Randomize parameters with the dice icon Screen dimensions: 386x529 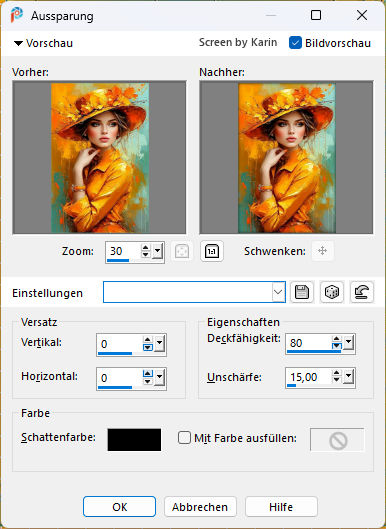click(x=332, y=292)
